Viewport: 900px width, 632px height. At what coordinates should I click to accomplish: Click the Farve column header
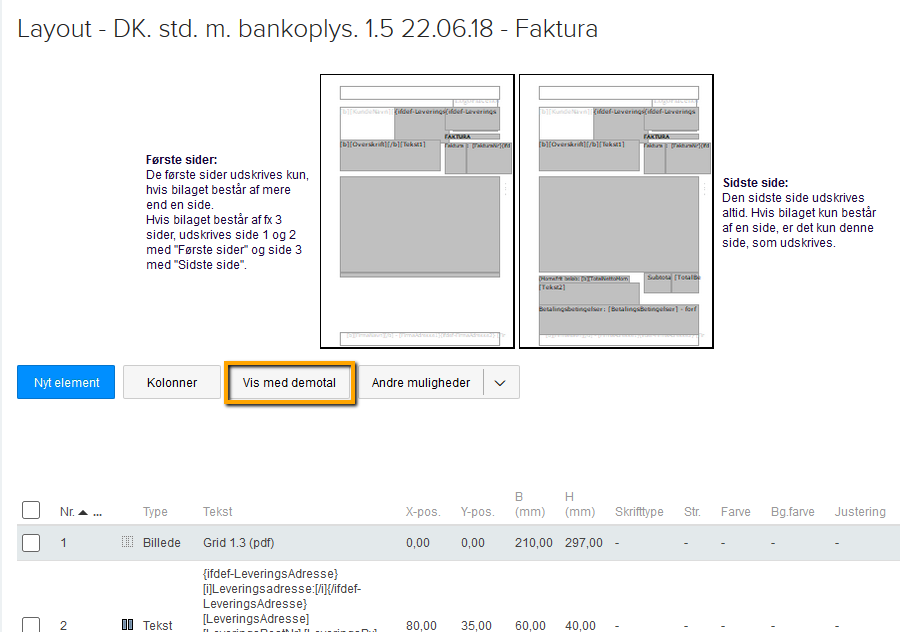(x=735, y=511)
